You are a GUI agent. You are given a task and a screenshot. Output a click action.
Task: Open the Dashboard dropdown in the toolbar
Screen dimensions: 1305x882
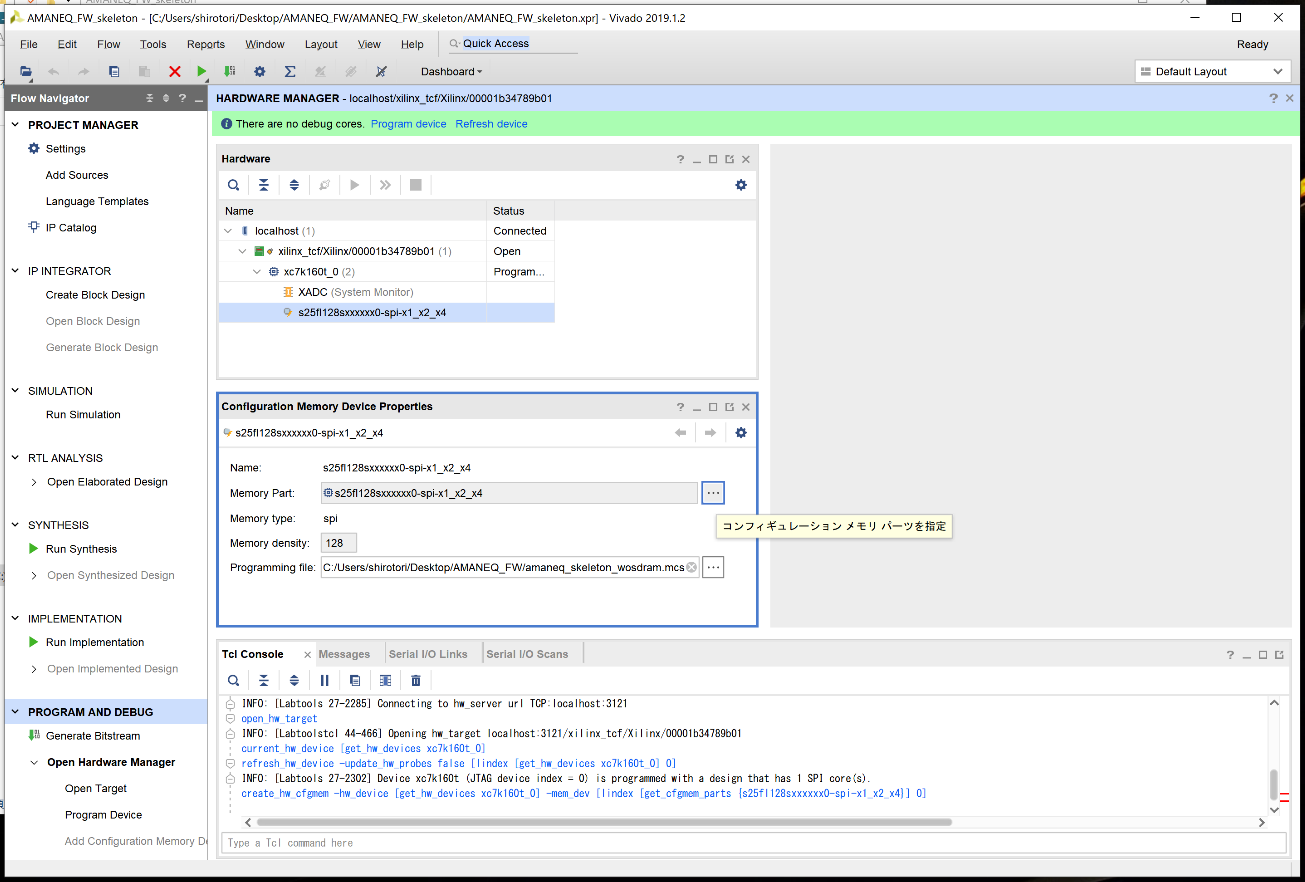pos(451,72)
